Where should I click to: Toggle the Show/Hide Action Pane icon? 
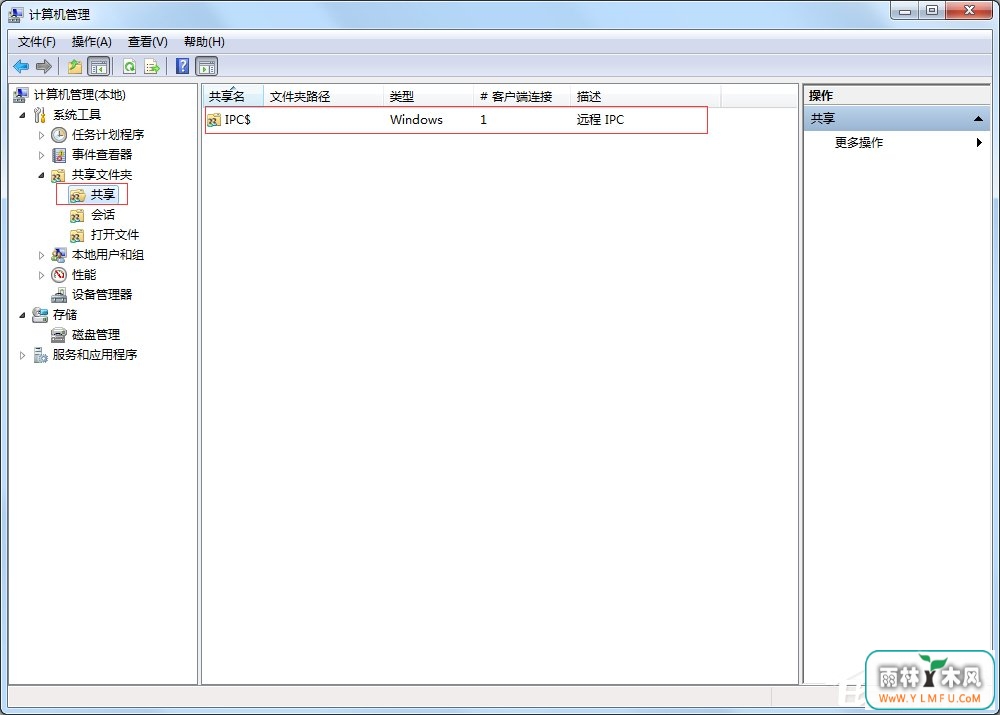(207, 66)
